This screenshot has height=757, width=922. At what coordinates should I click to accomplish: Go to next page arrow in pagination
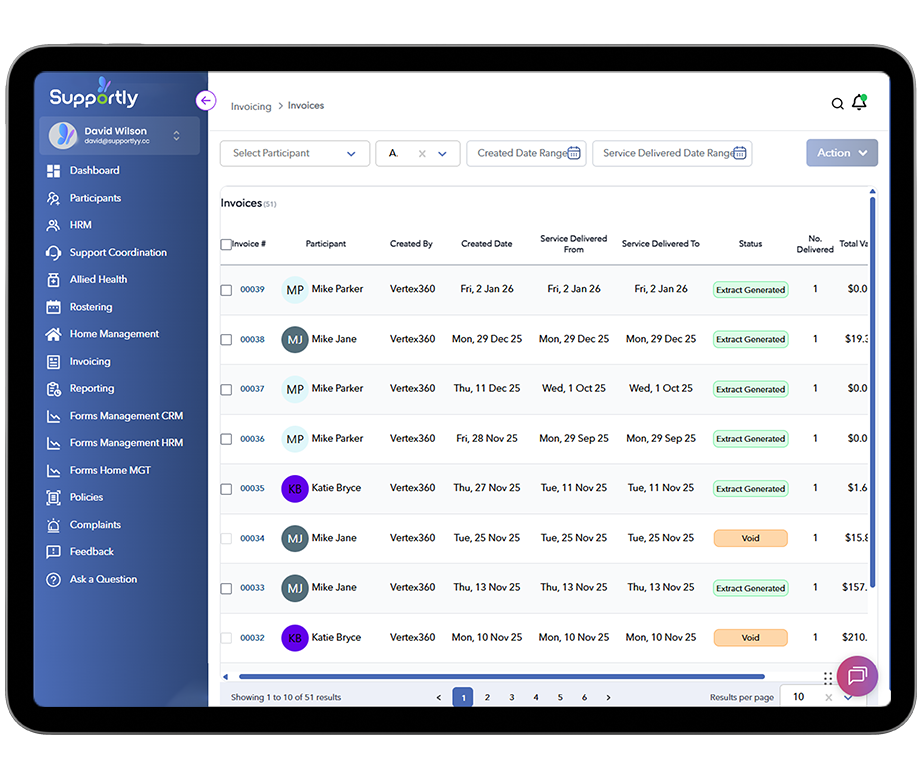click(608, 697)
